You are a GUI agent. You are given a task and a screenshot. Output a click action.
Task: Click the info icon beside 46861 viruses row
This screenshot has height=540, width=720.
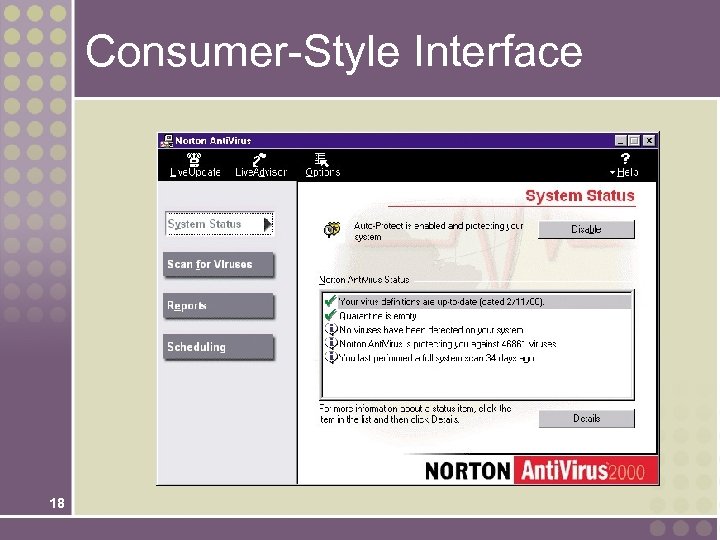[331, 343]
